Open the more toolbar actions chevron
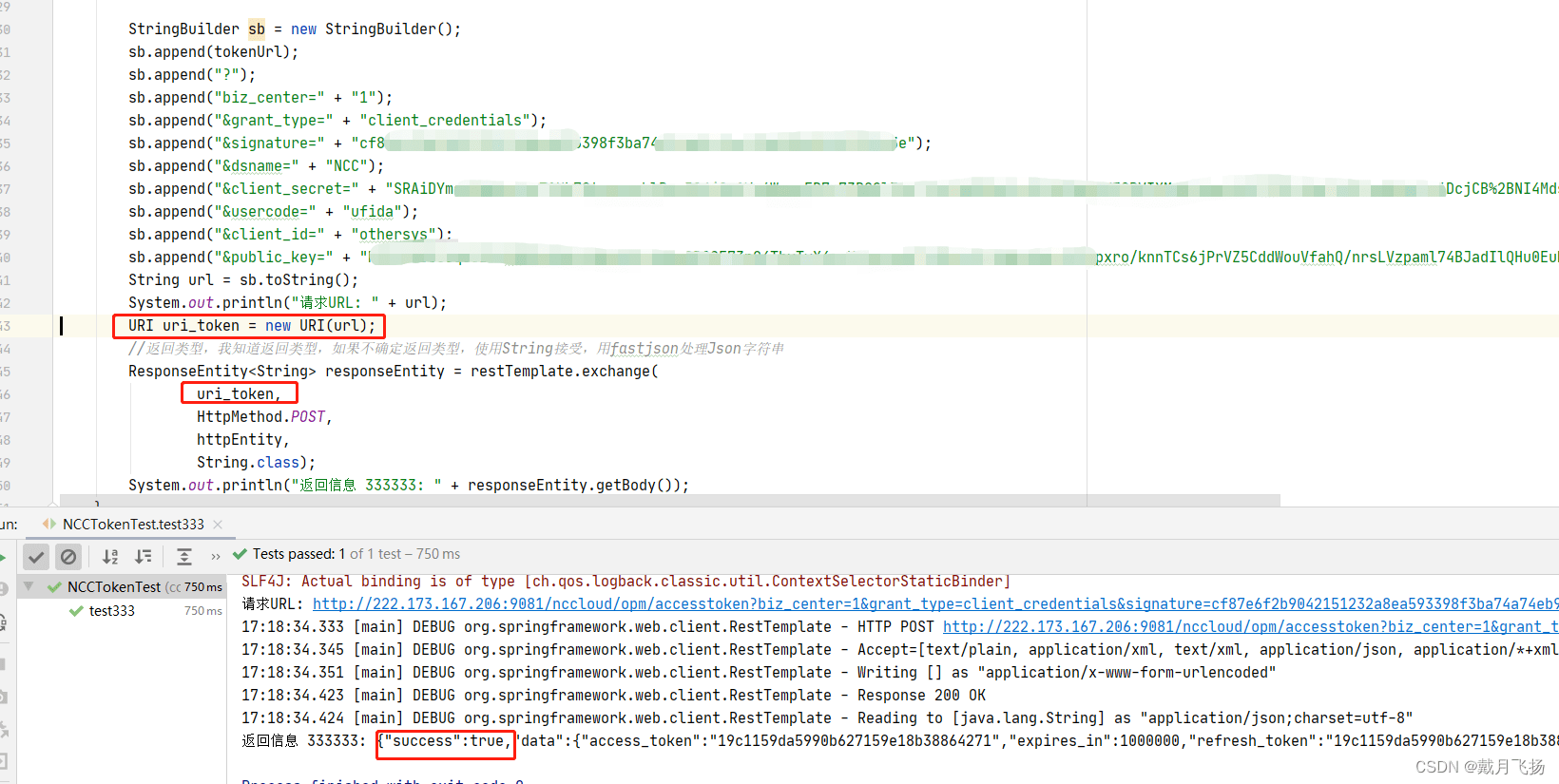This screenshot has width=1559, height=784. tap(216, 557)
